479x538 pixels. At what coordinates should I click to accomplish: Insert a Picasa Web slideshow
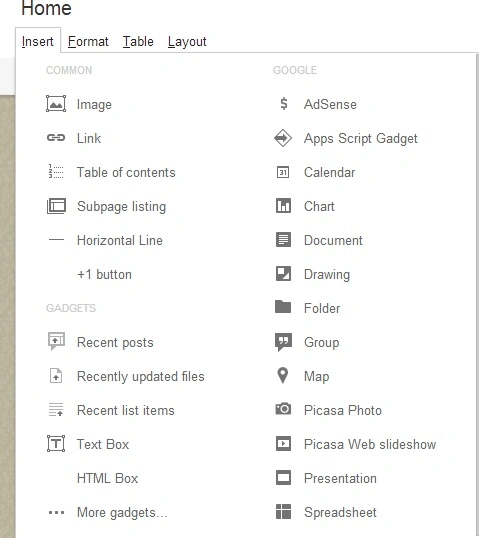pyautogui.click(x=370, y=444)
